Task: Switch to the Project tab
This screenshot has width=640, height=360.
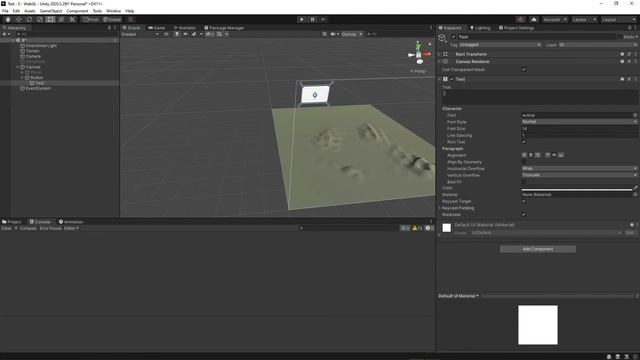Action: 11,222
